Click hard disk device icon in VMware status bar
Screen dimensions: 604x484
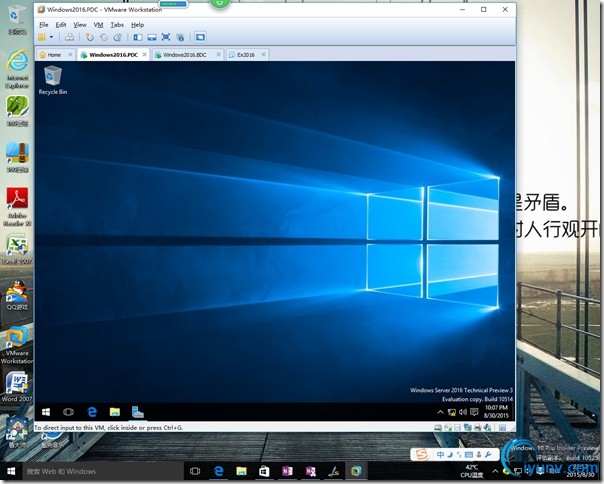pos(438,427)
